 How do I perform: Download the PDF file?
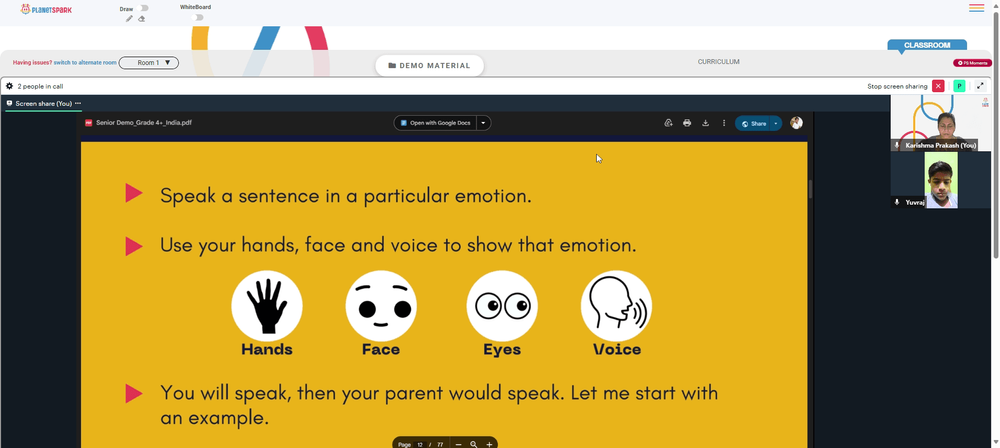pyautogui.click(x=705, y=123)
